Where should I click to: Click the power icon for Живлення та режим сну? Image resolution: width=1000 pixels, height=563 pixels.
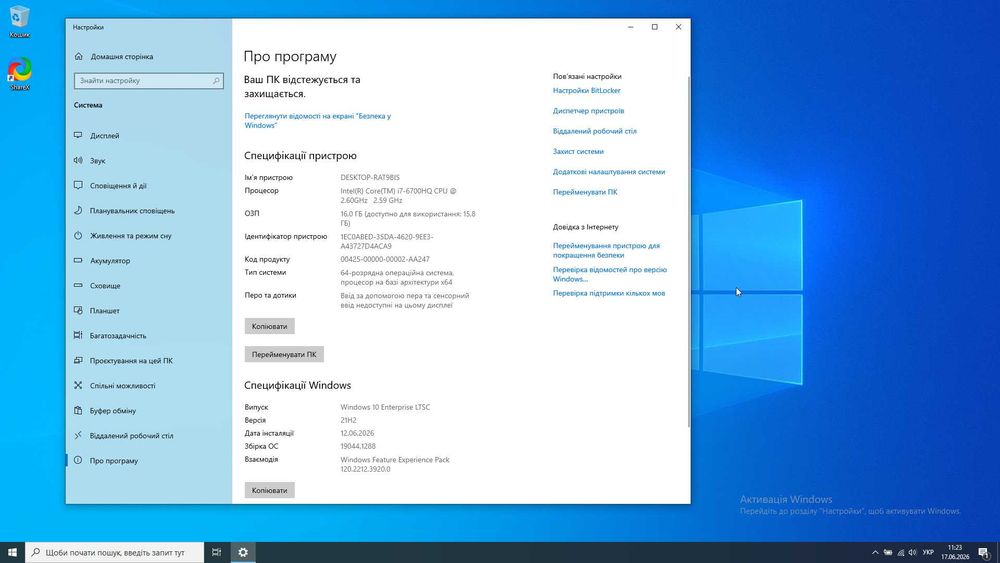pyautogui.click(x=78, y=235)
